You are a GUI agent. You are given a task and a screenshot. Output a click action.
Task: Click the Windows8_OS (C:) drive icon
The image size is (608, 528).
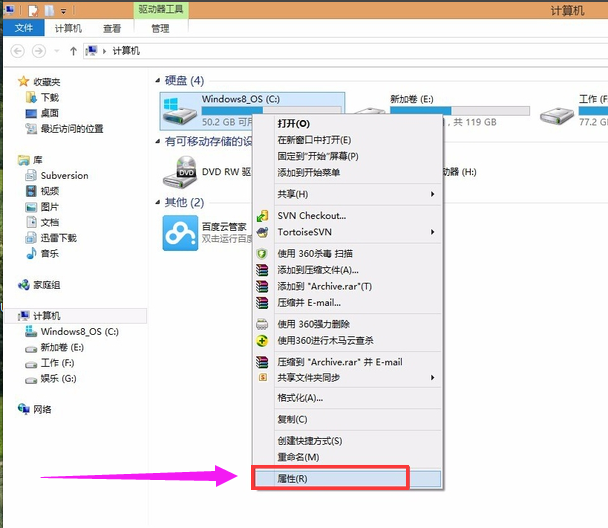coord(181,111)
